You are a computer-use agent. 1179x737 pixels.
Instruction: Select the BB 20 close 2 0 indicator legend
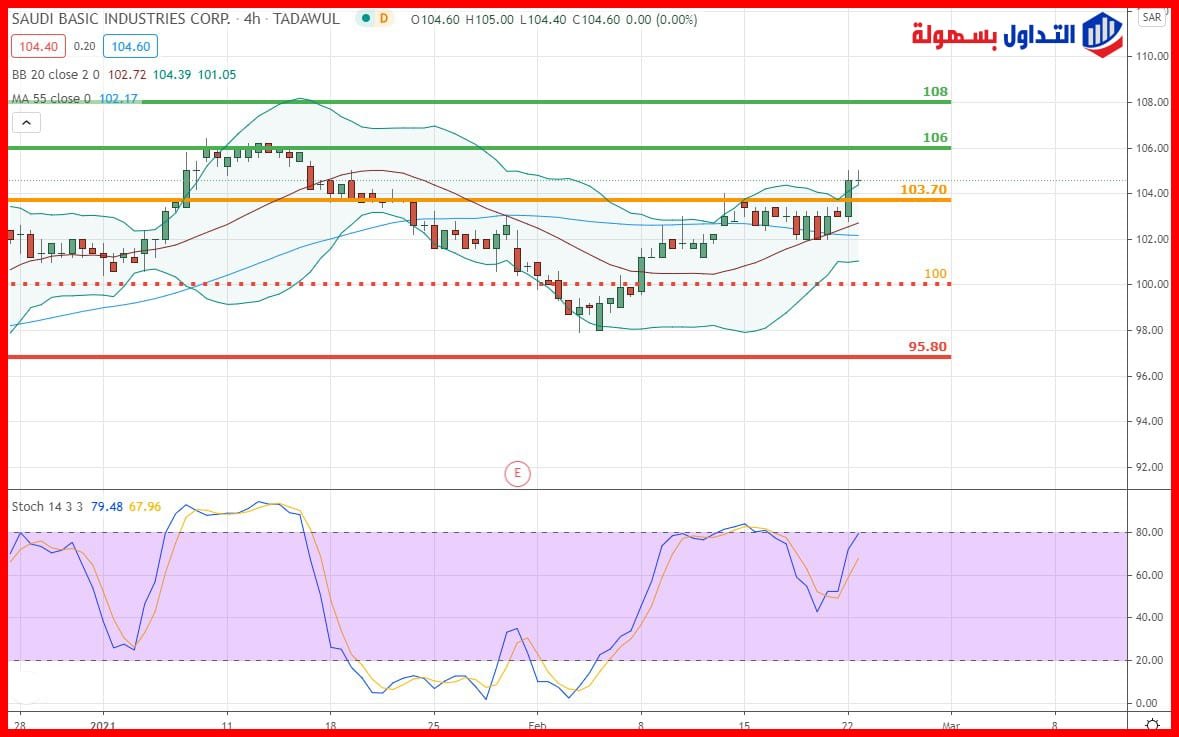[x=56, y=74]
